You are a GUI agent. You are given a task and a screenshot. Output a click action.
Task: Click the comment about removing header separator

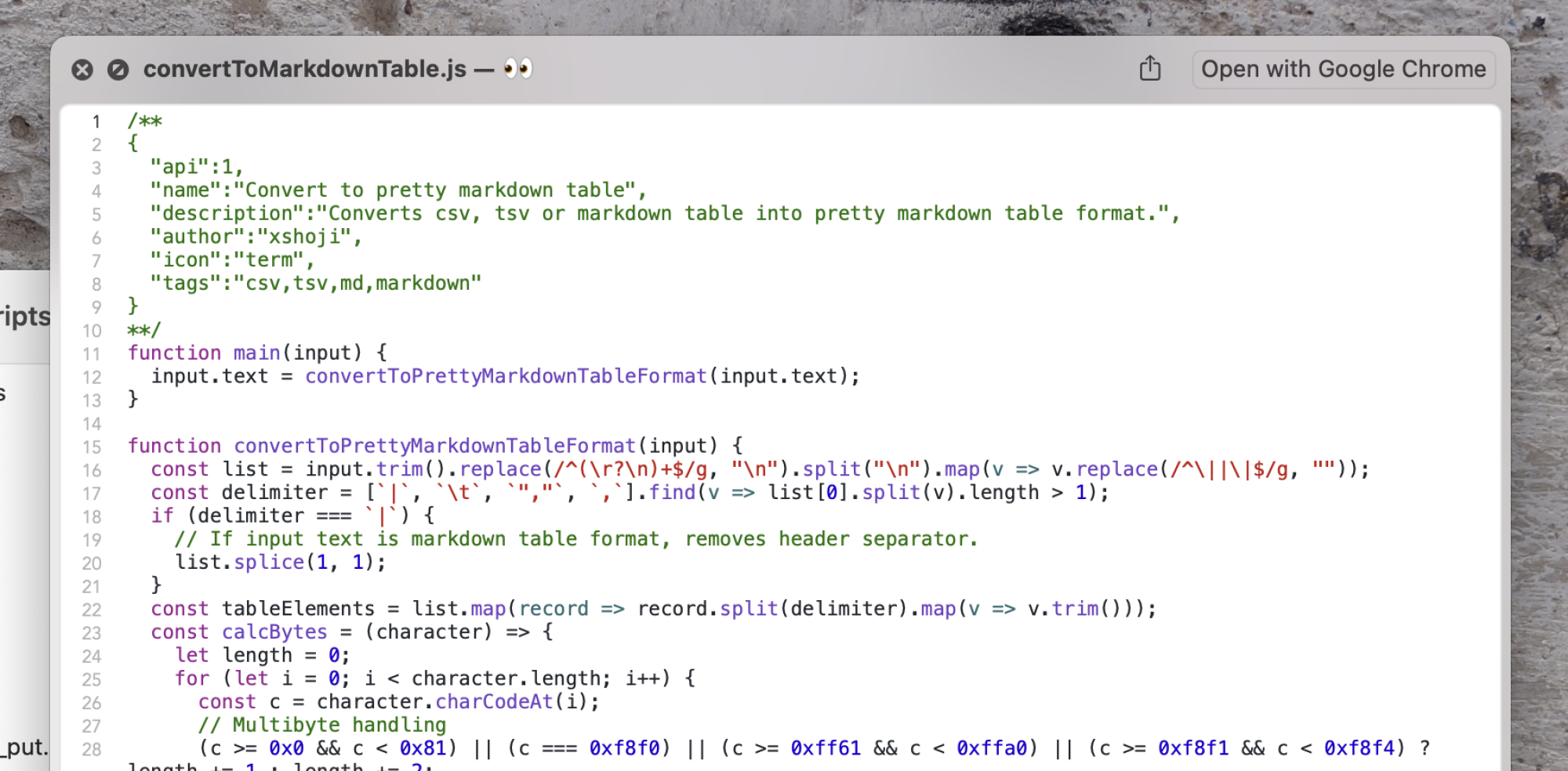point(576,539)
